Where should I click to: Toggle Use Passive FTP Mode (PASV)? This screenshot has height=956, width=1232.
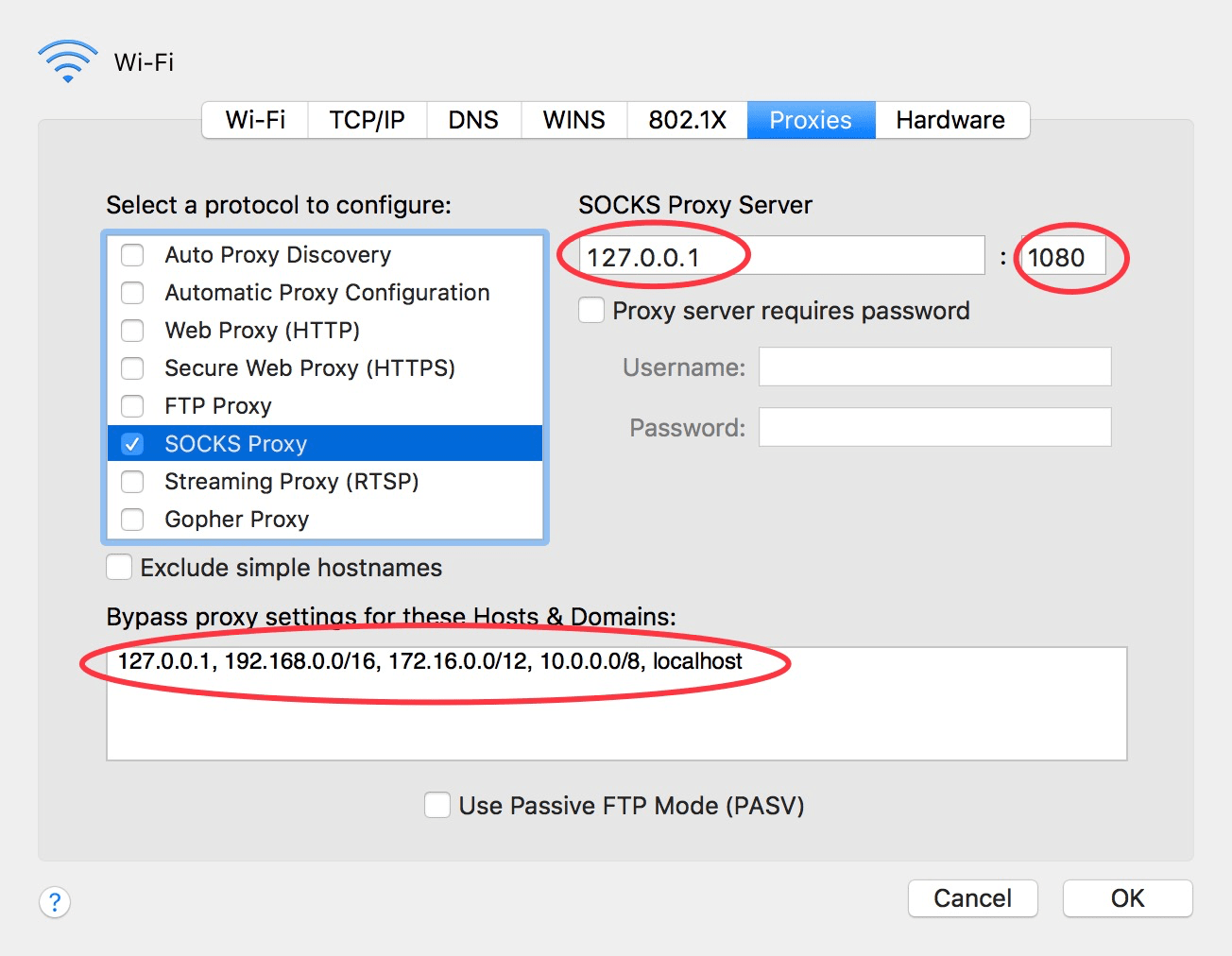[x=437, y=806]
